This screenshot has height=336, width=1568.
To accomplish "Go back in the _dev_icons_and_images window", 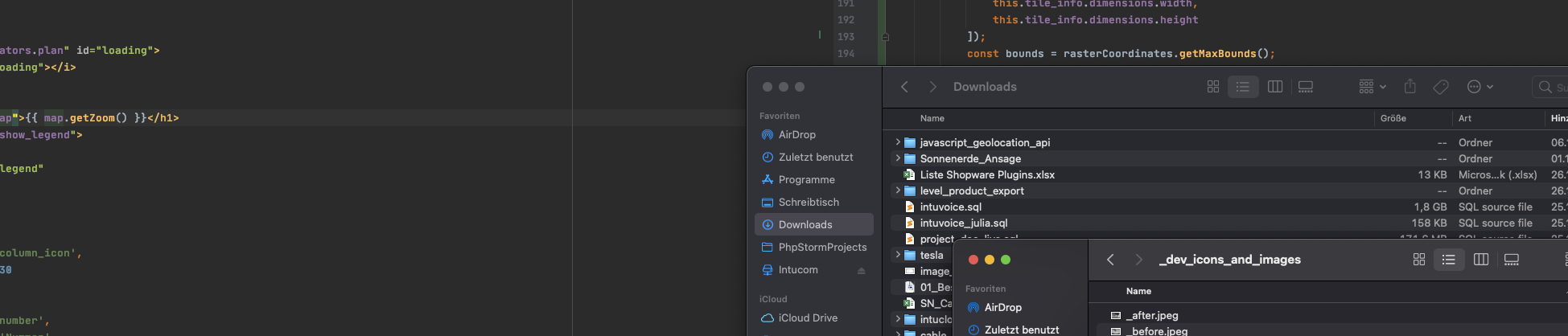I will tap(1111, 260).
